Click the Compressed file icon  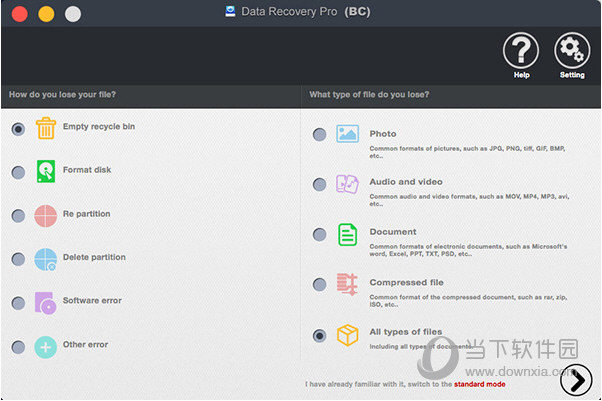click(347, 284)
